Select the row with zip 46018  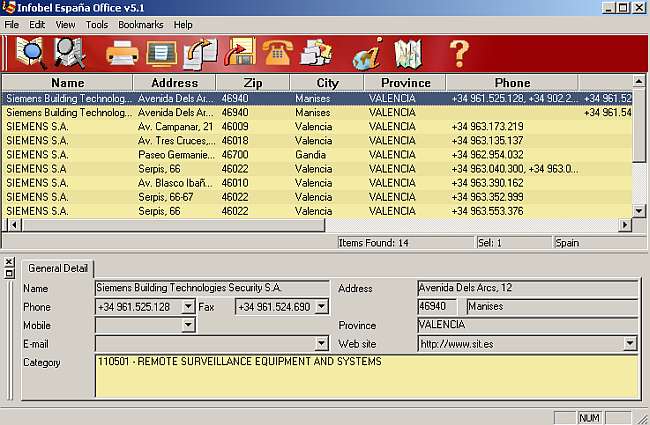[x=317, y=141]
